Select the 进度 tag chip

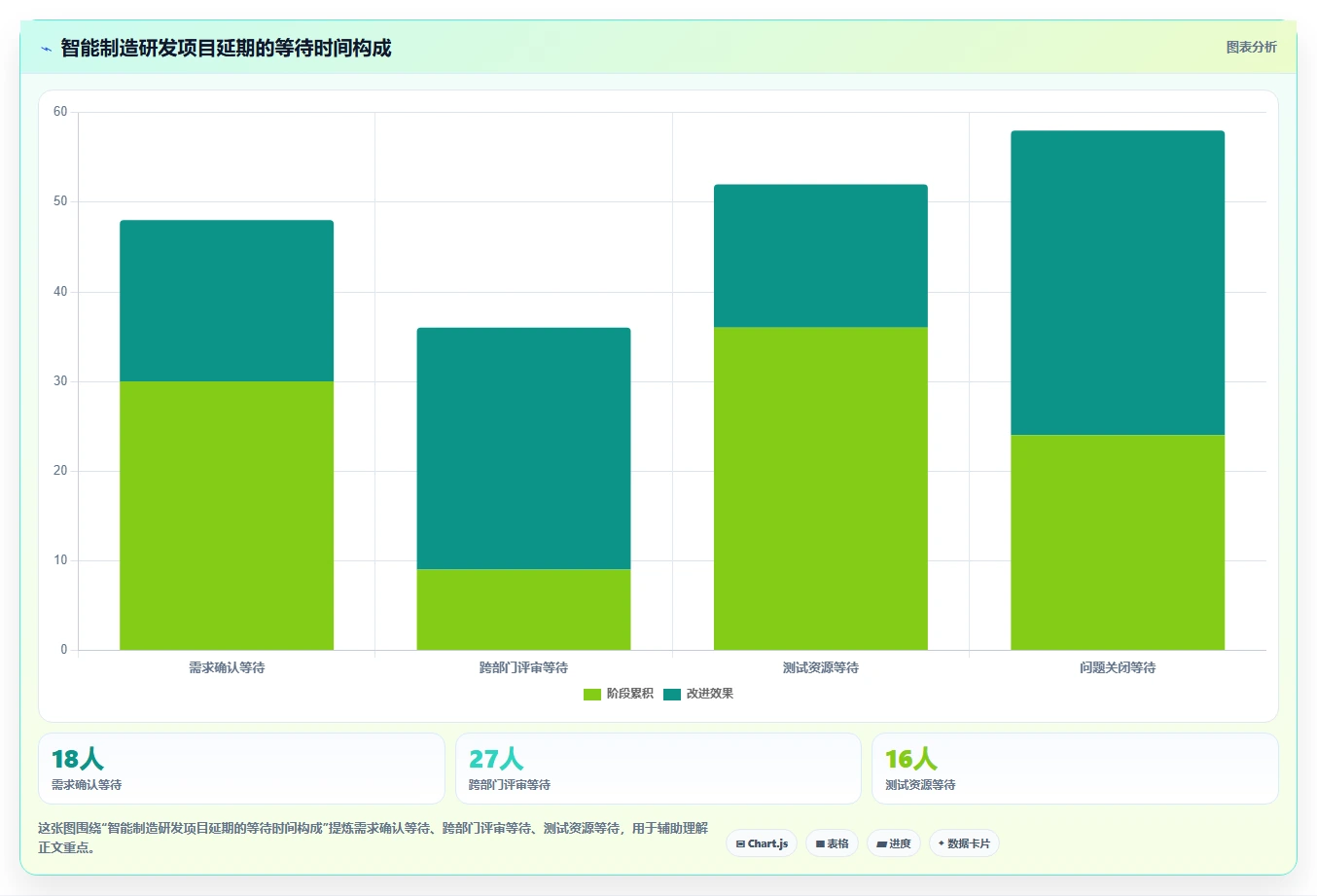[894, 843]
